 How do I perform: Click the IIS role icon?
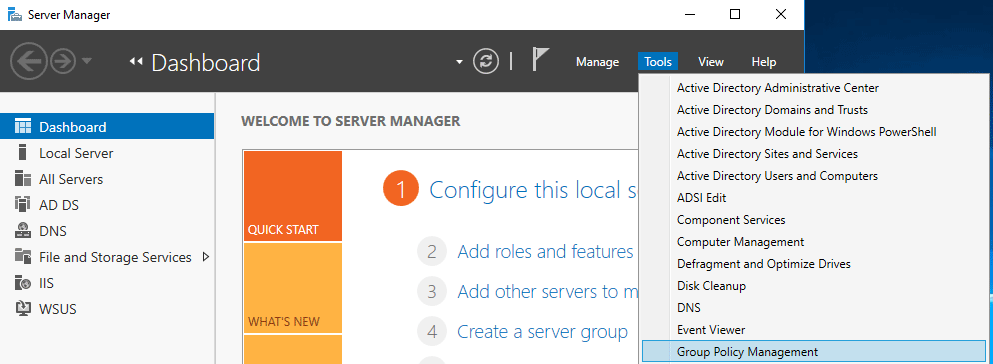23,282
